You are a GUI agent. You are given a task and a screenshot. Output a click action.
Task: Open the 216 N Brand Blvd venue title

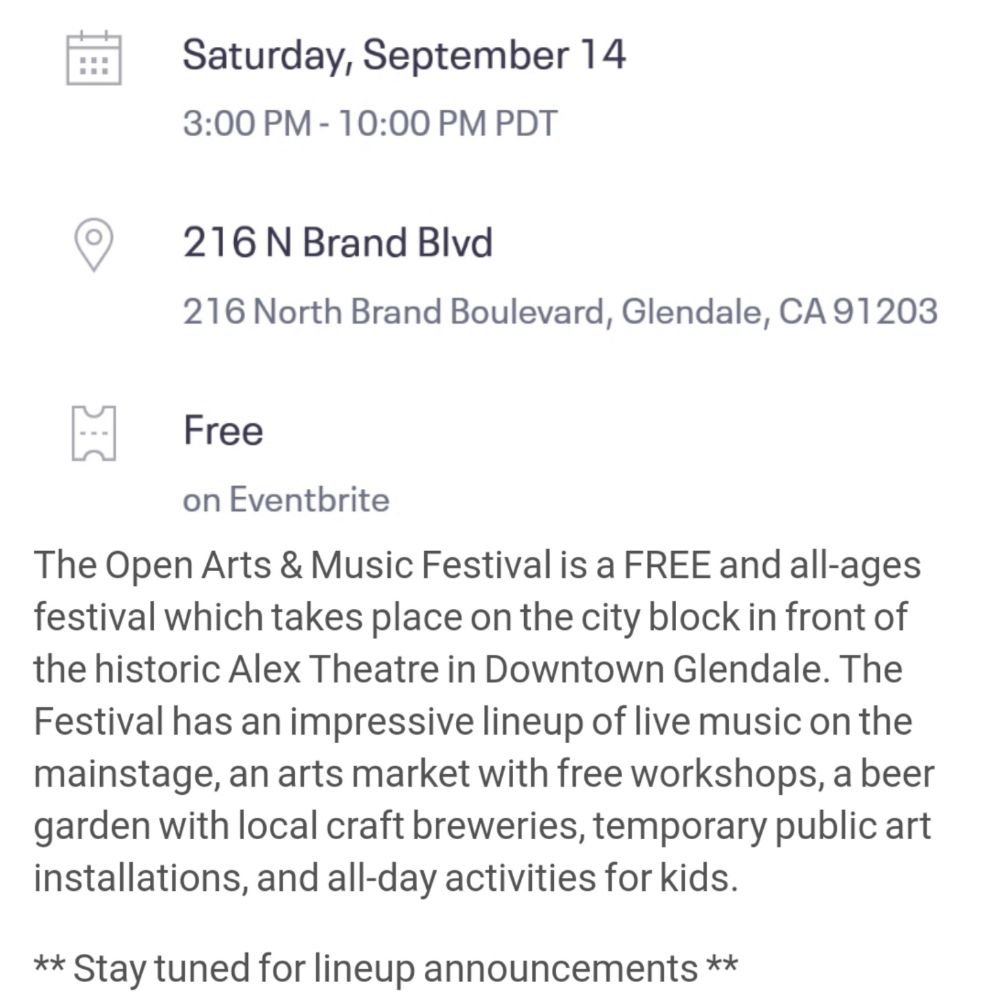(x=337, y=242)
